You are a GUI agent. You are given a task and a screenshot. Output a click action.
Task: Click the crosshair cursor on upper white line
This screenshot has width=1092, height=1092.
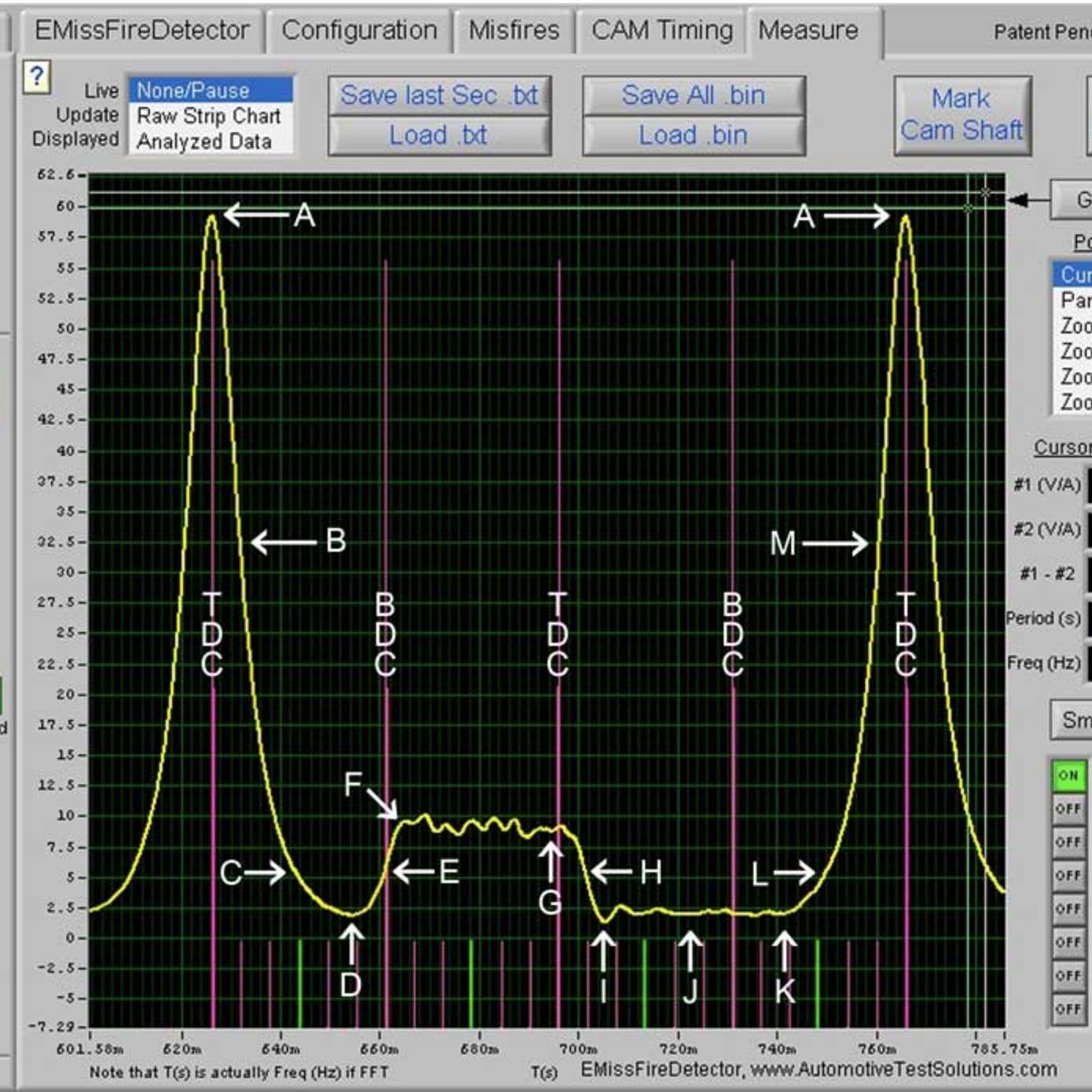(x=985, y=192)
